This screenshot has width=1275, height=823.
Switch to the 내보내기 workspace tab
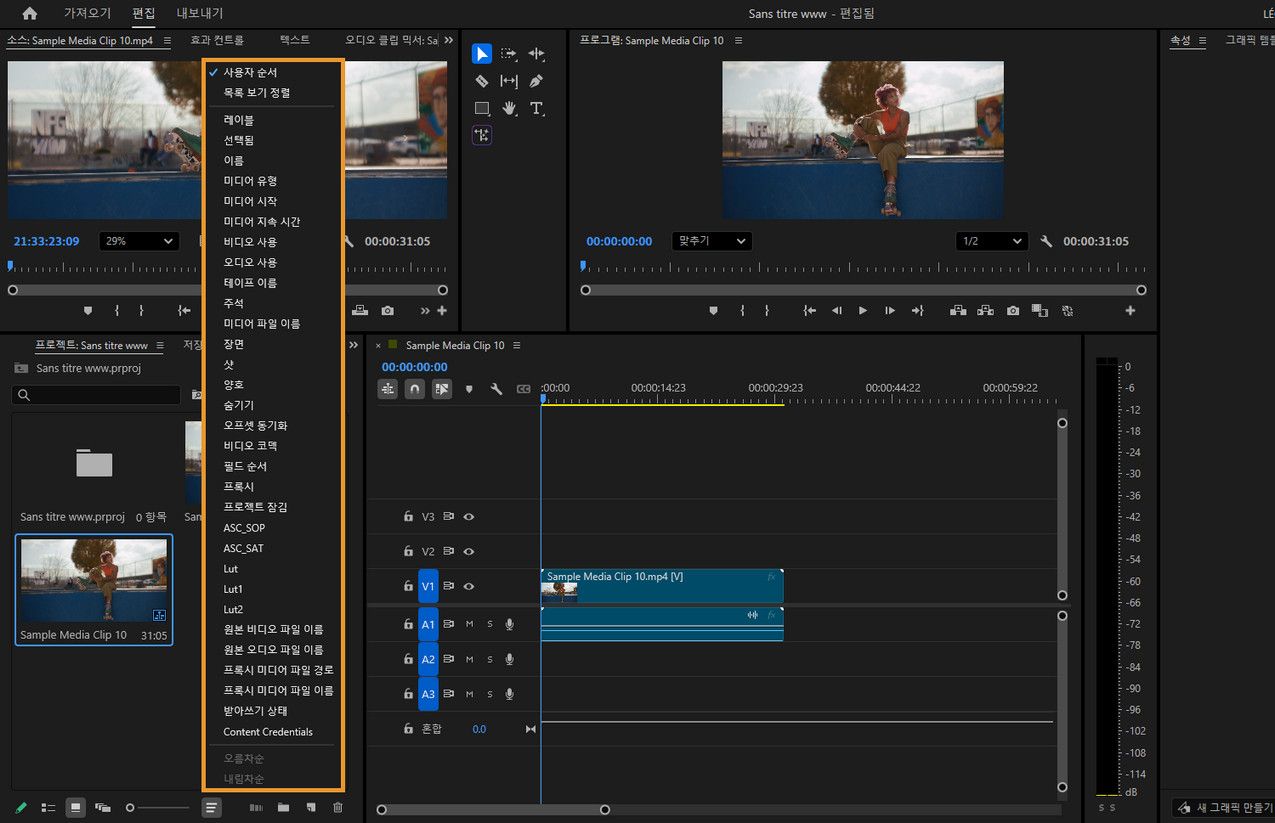tap(200, 14)
